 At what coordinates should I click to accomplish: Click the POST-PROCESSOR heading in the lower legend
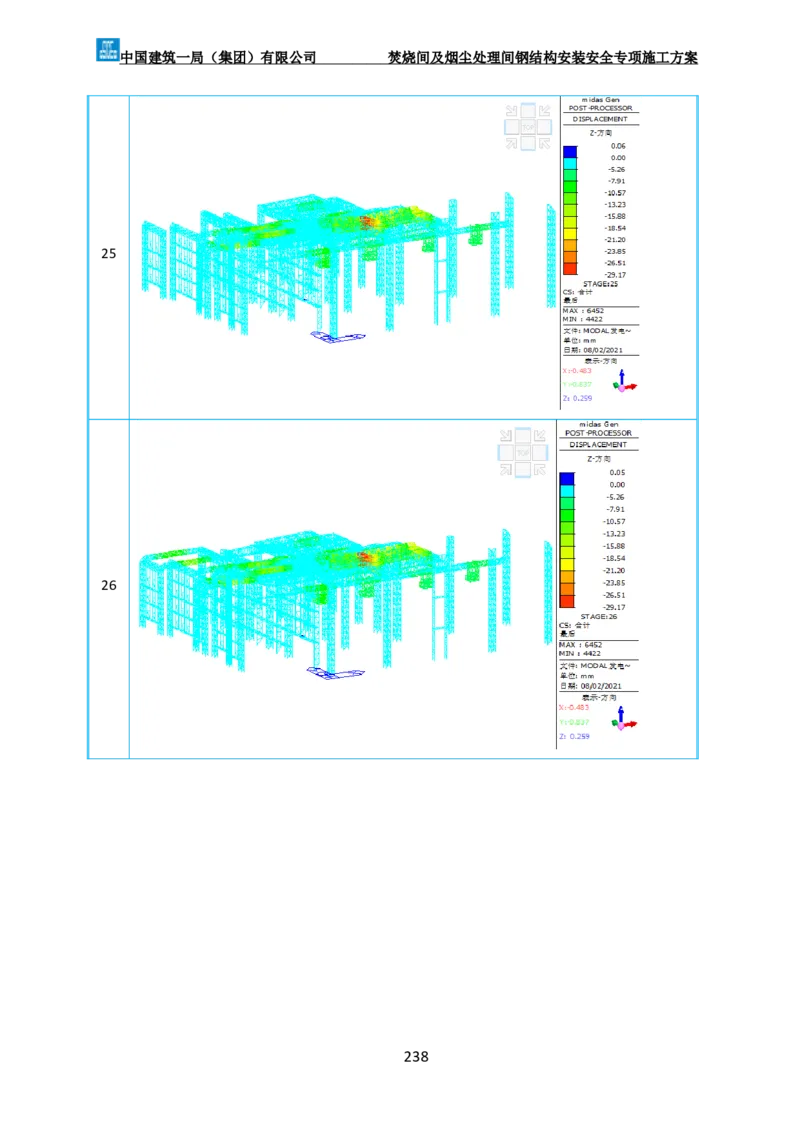click(x=598, y=433)
